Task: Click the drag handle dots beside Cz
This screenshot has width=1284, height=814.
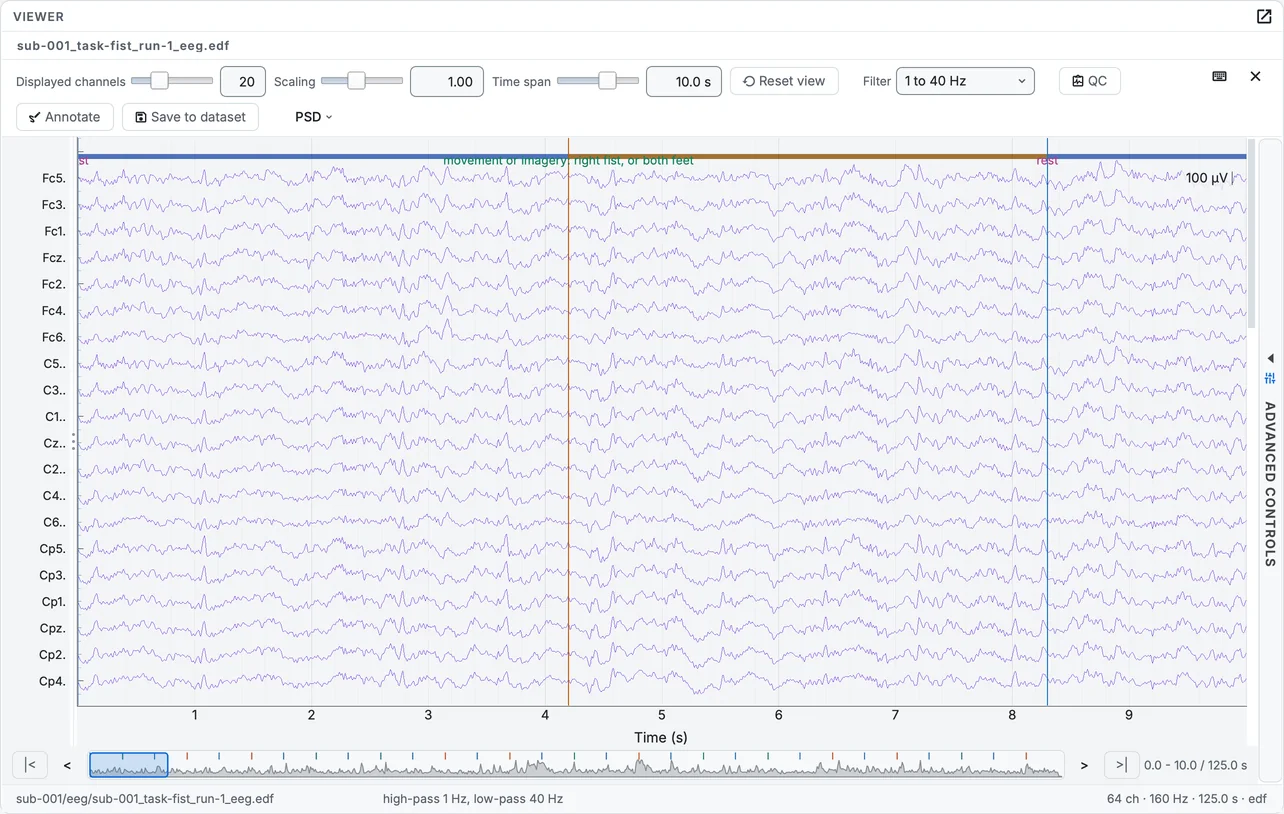Action: pyautogui.click(x=73, y=441)
